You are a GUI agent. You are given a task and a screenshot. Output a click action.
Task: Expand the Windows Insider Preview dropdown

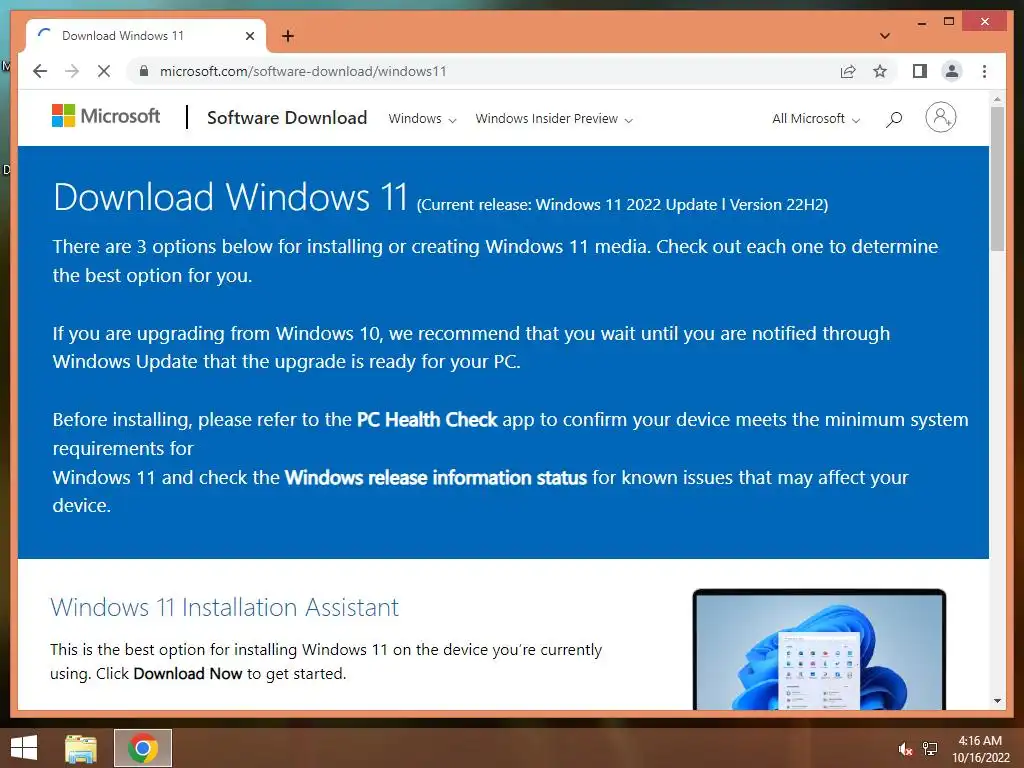click(554, 119)
